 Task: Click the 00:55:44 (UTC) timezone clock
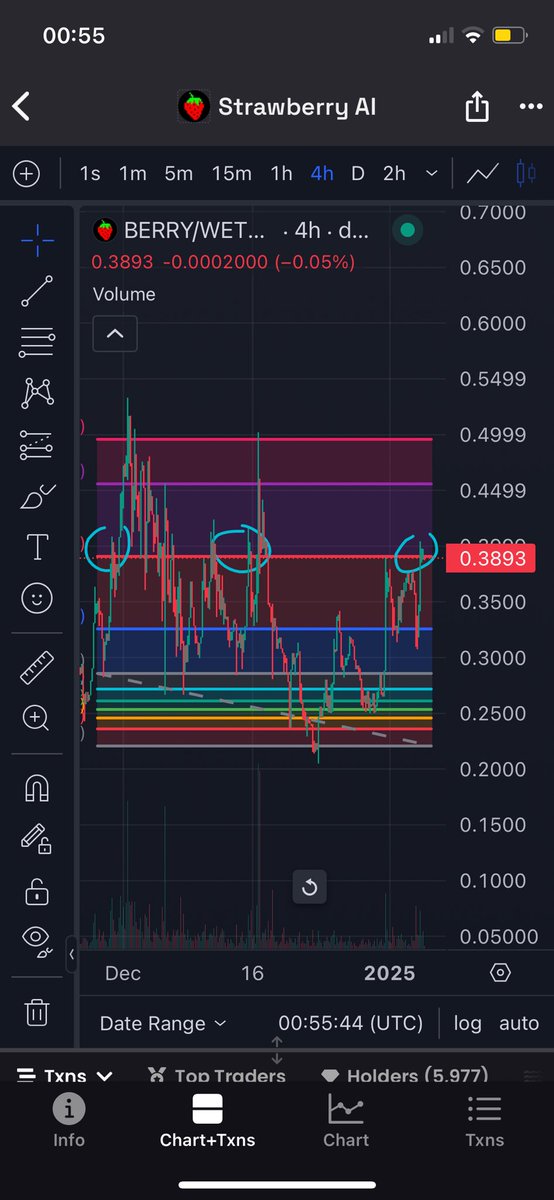pyautogui.click(x=351, y=1023)
